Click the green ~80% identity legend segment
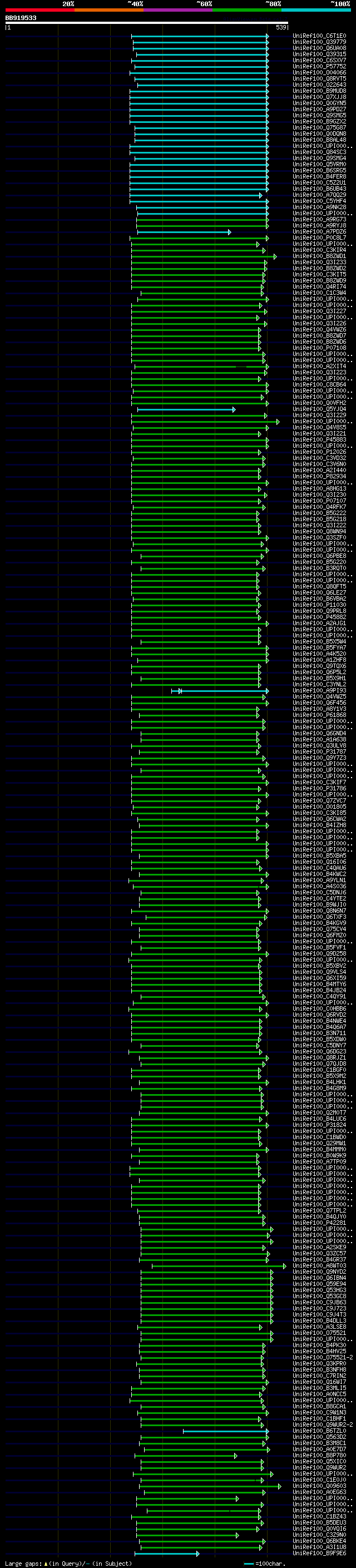Viewport: 356px width, 1568px height. 247,10
